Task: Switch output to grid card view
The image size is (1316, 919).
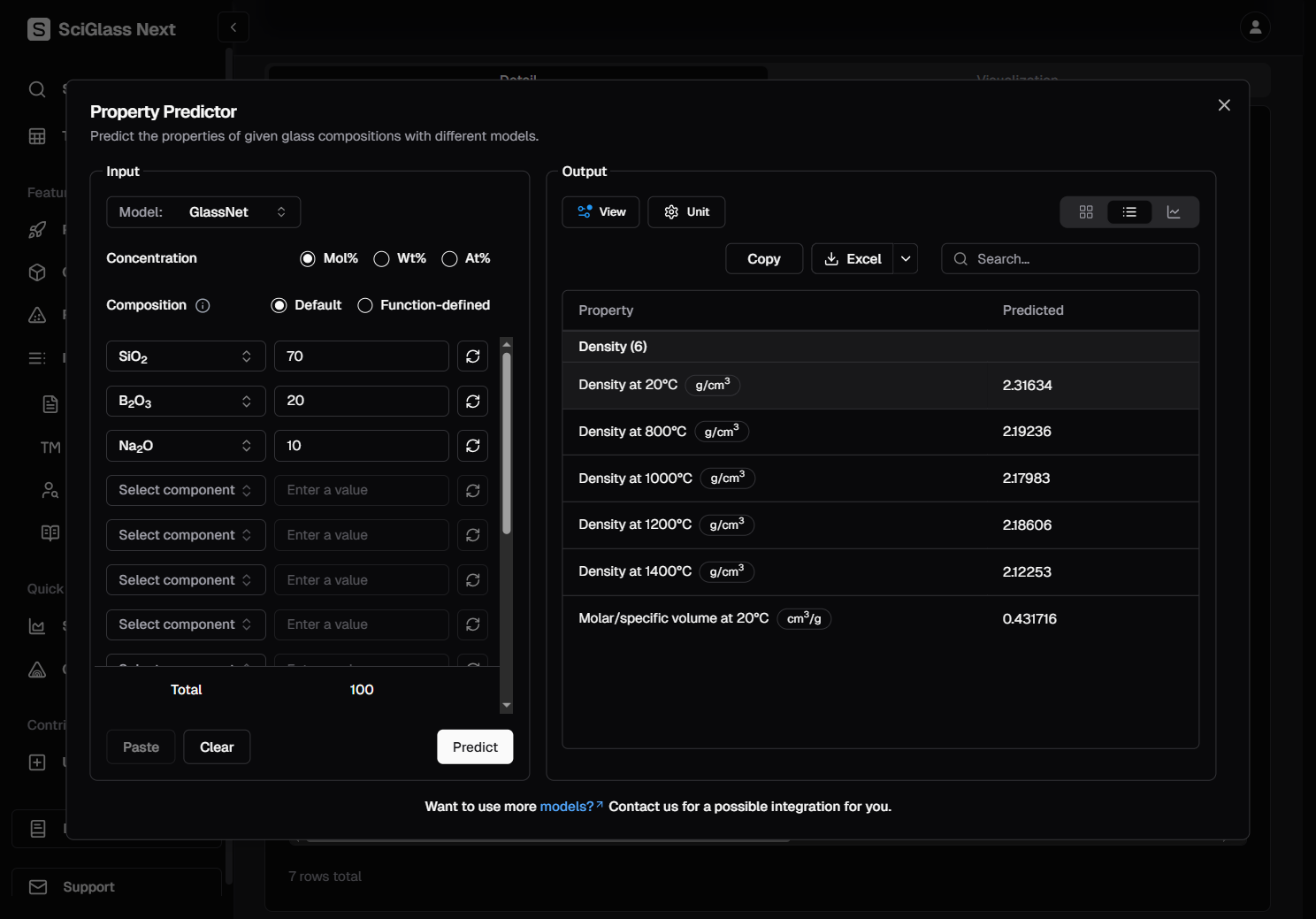Action: pyautogui.click(x=1086, y=212)
